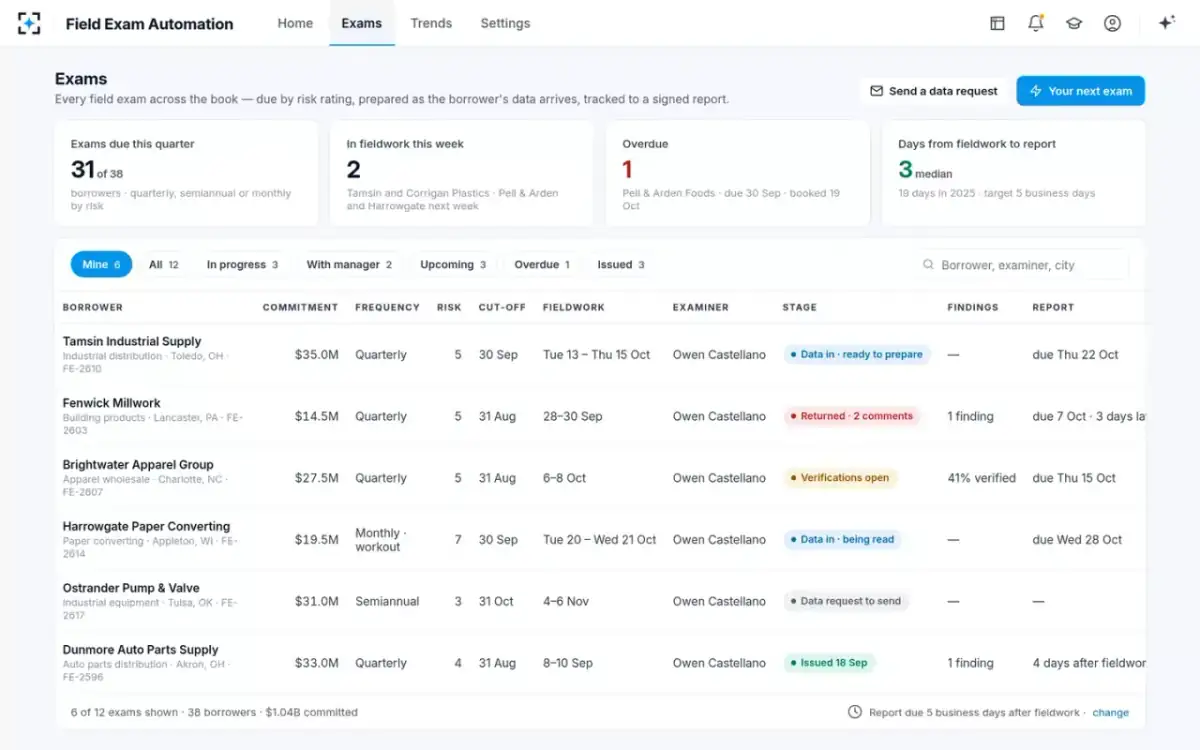The width and height of the screenshot is (1200, 750).
Task: Open the sparkle assistant icon
Action: [x=1166, y=23]
